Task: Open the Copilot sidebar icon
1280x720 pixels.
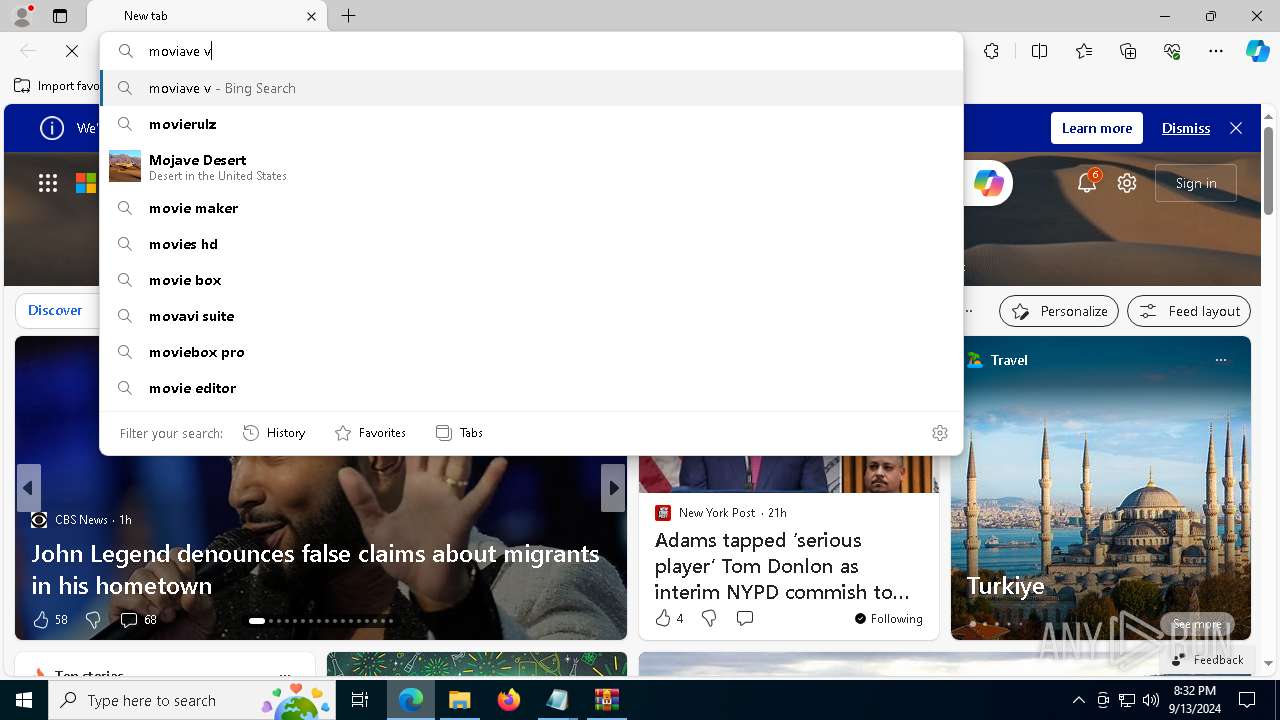Action: [x=1257, y=51]
